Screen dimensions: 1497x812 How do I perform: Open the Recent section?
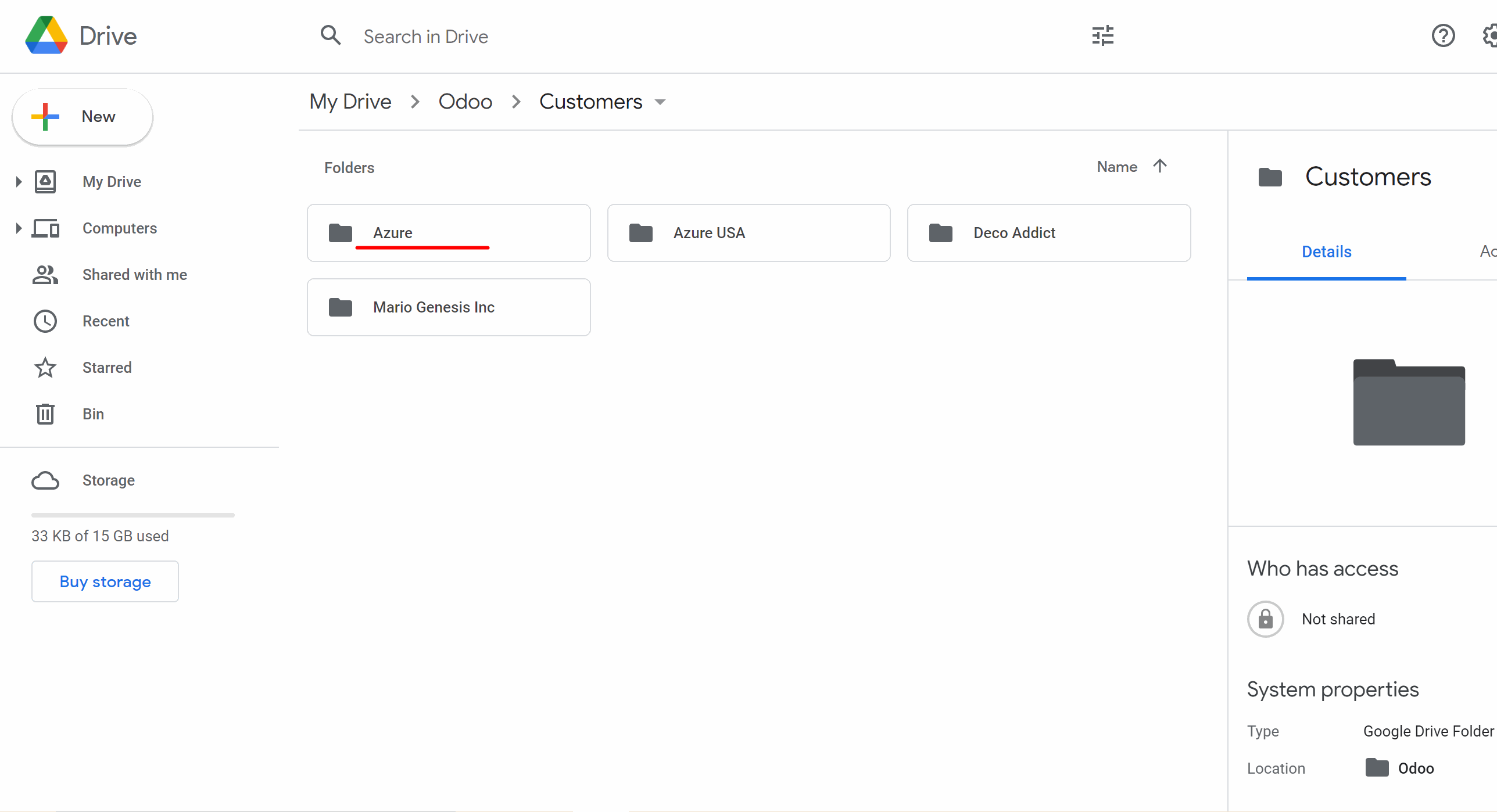pos(106,321)
